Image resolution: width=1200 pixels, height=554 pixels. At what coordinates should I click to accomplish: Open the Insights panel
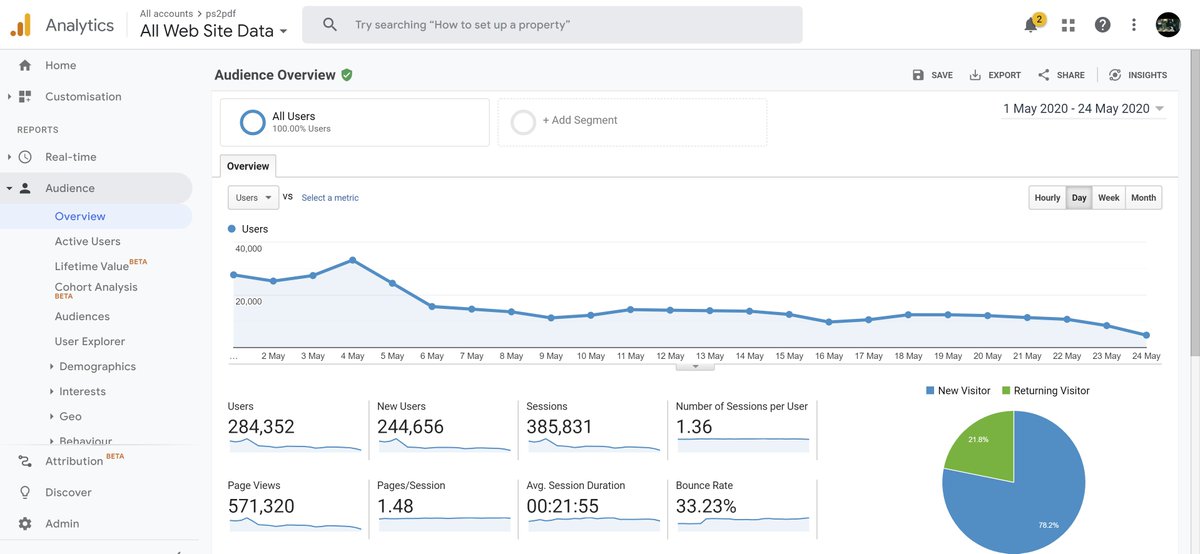pos(1137,75)
